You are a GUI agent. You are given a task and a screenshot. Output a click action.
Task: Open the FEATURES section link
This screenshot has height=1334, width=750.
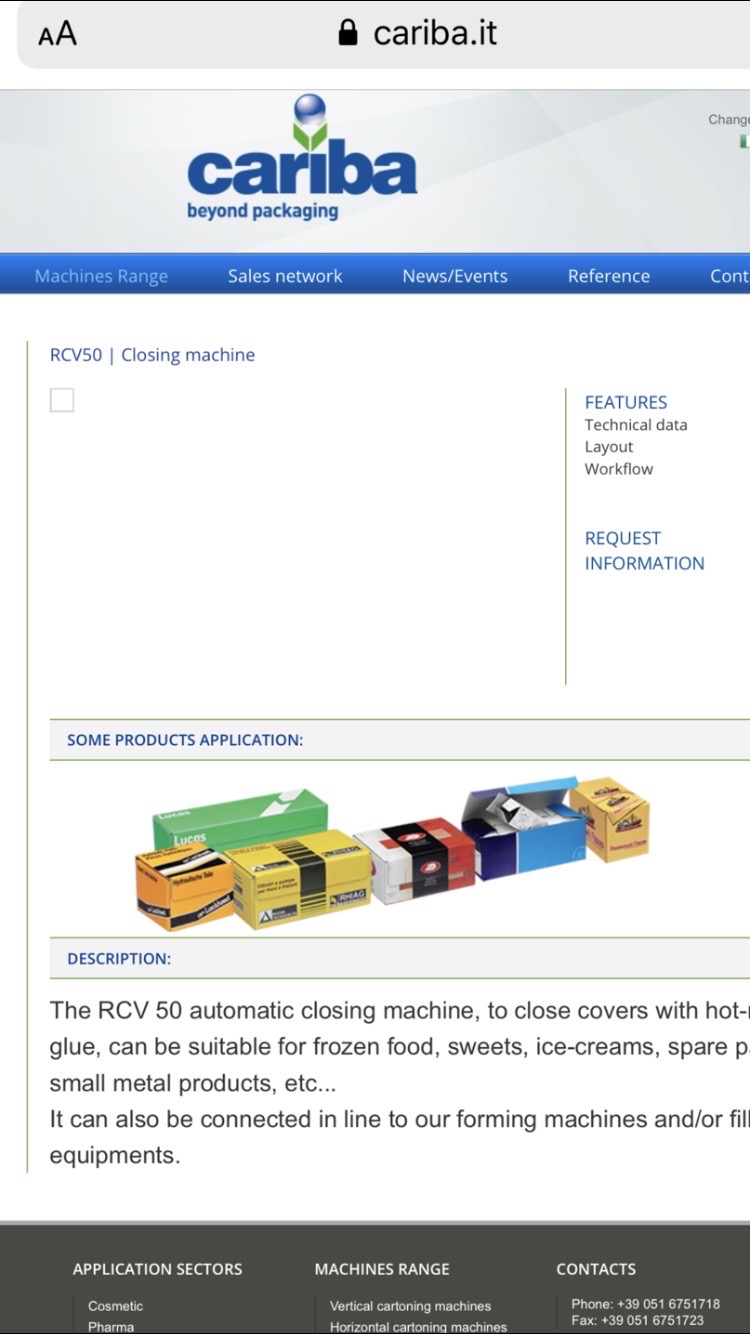pyautogui.click(x=626, y=402)
